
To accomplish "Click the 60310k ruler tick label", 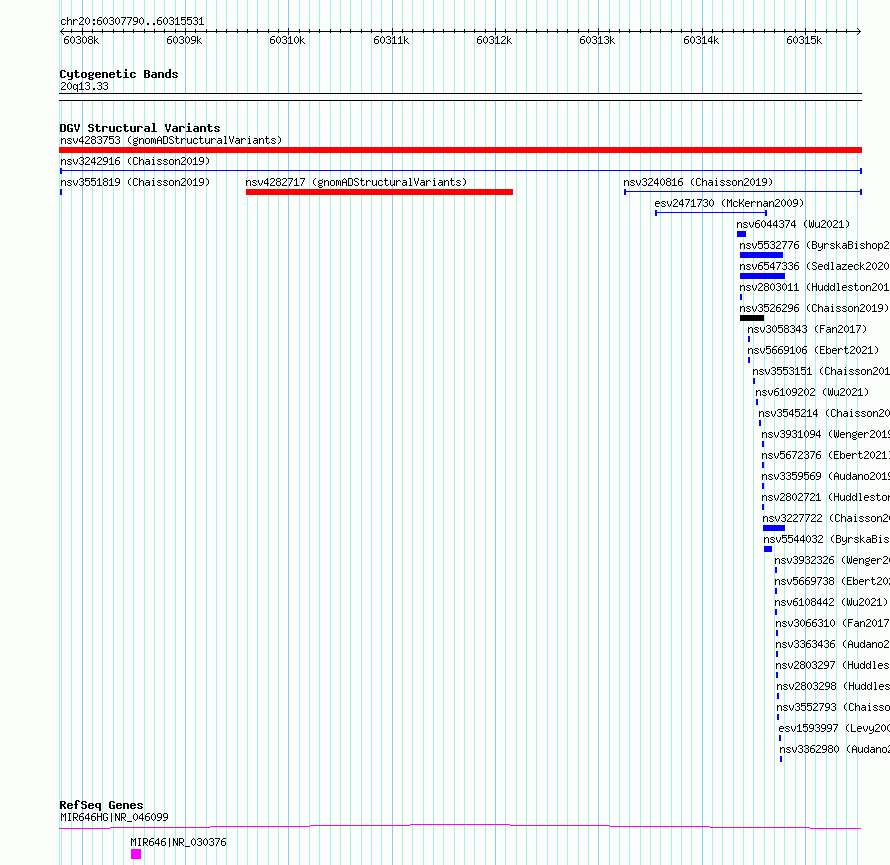I will (287, 41).
